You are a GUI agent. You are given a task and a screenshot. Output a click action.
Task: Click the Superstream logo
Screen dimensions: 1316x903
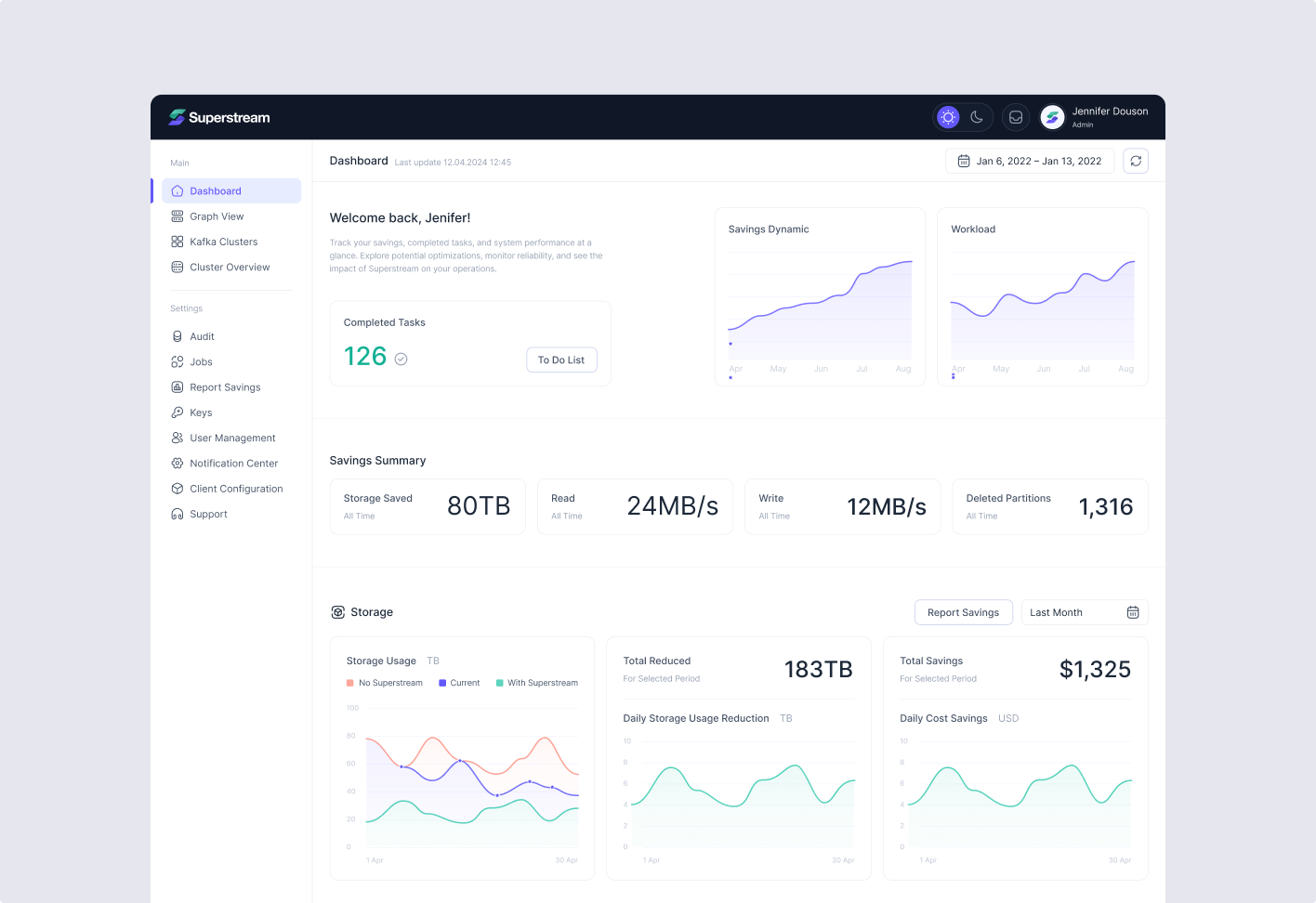(219, 117)
